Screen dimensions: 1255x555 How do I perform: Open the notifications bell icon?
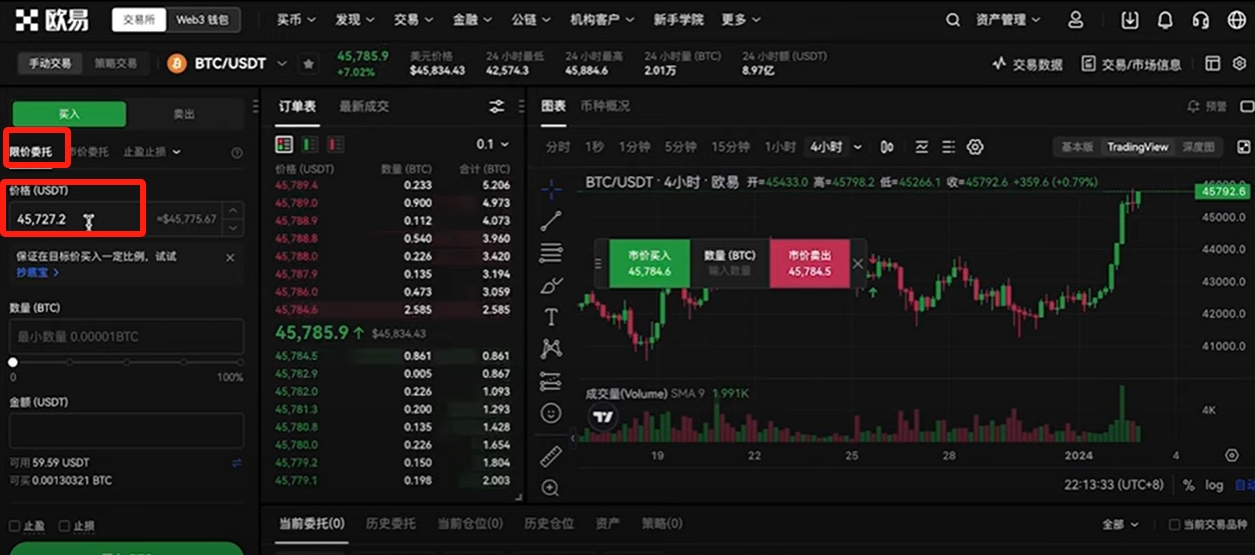coord(1165,20)
